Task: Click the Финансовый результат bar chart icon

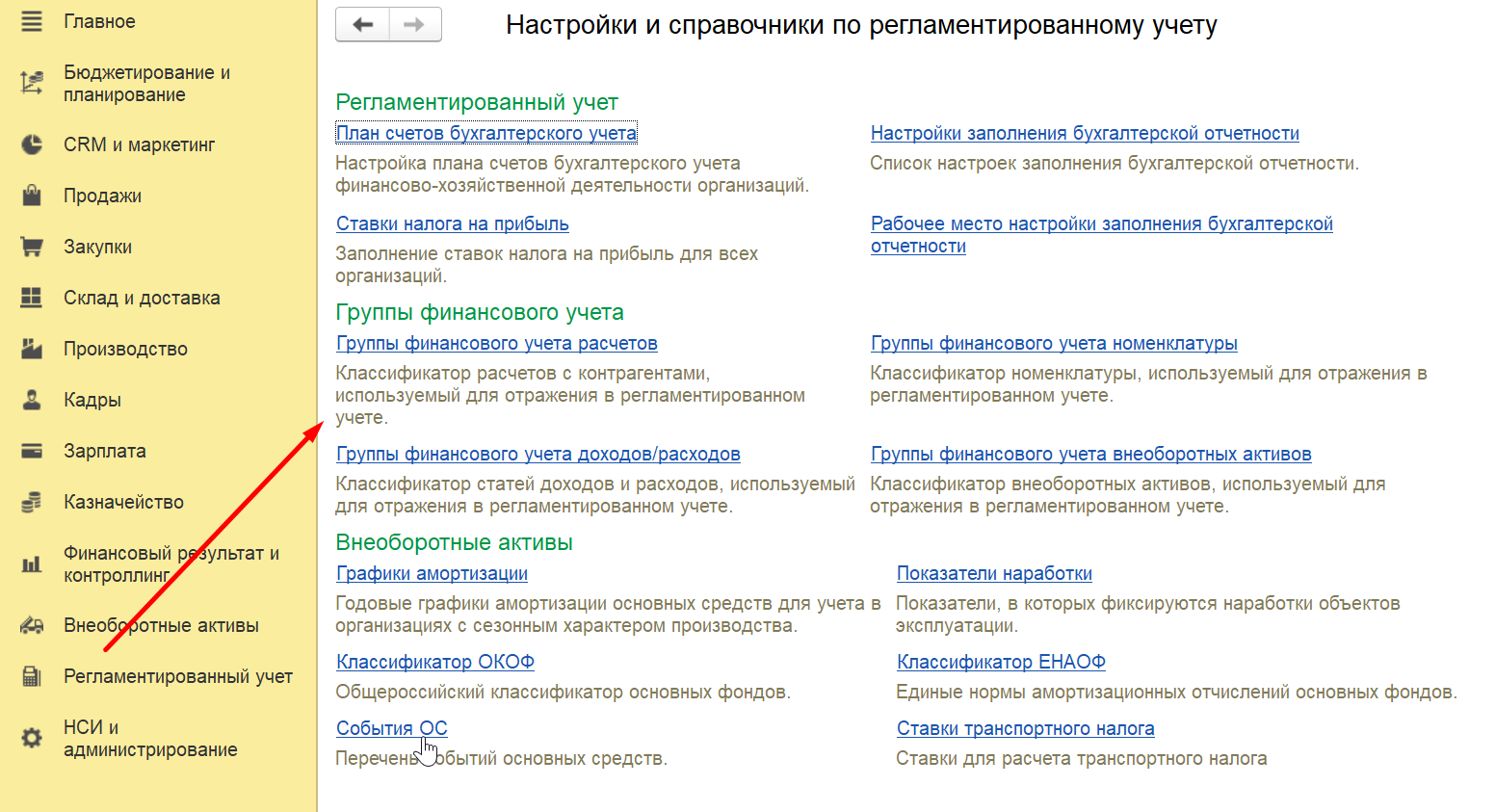Action: (x=32, y=564)
